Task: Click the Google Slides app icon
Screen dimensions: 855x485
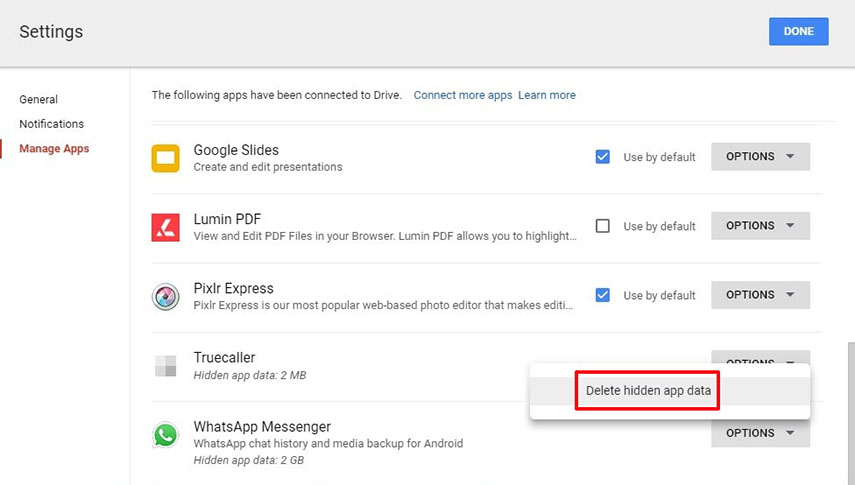Action: click(165, 158)
